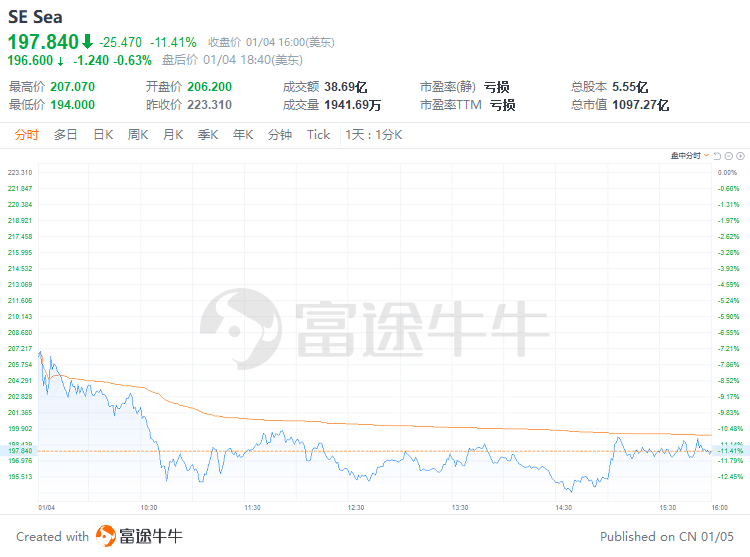Select the 季K tab
This screenshot has height=557, width=750.
(208, 135)
